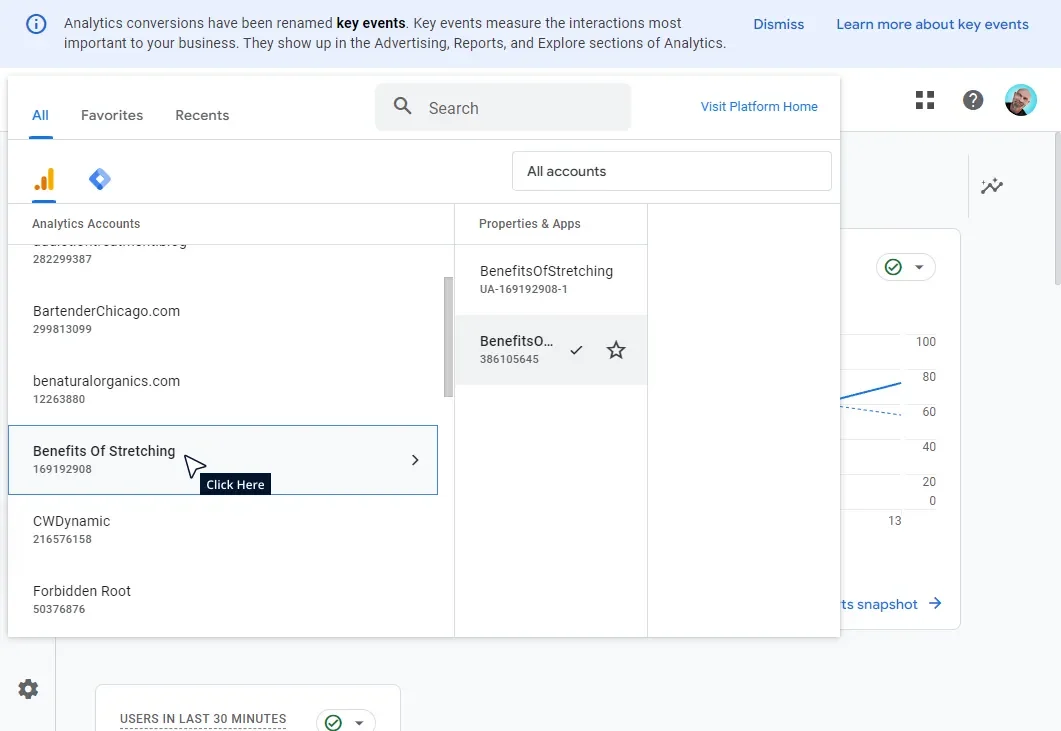Open your profile avatar
Viewport: 1061px width, 731px height.
1020,99
